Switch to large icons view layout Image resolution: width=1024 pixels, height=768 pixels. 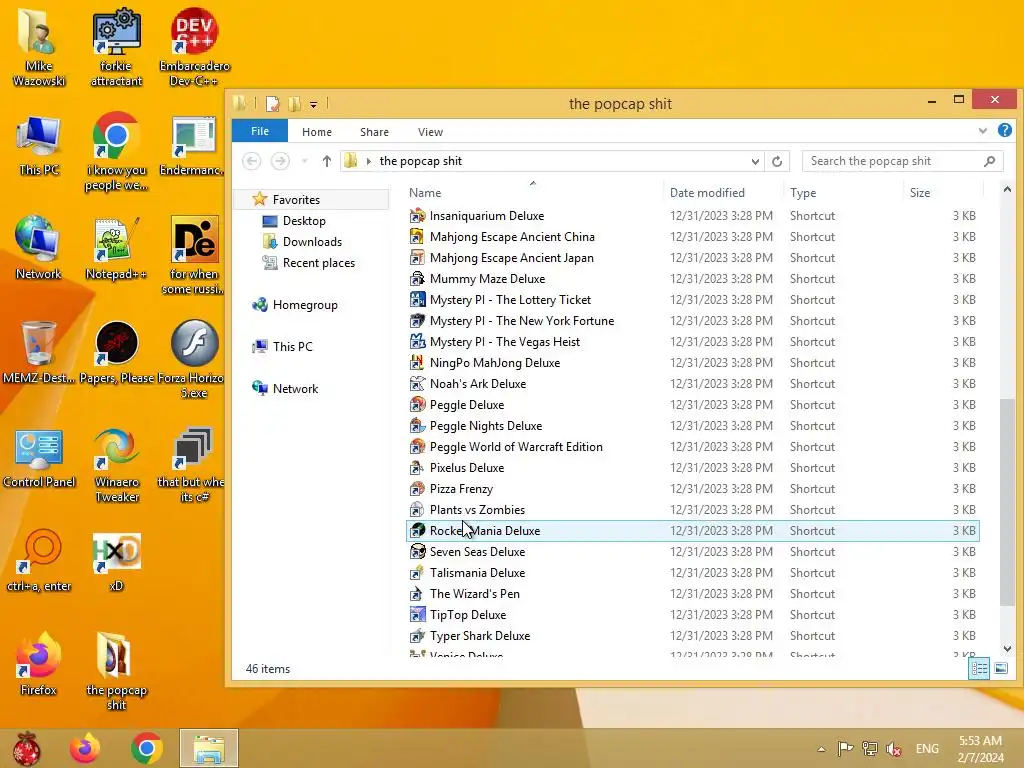point(1000,668)
